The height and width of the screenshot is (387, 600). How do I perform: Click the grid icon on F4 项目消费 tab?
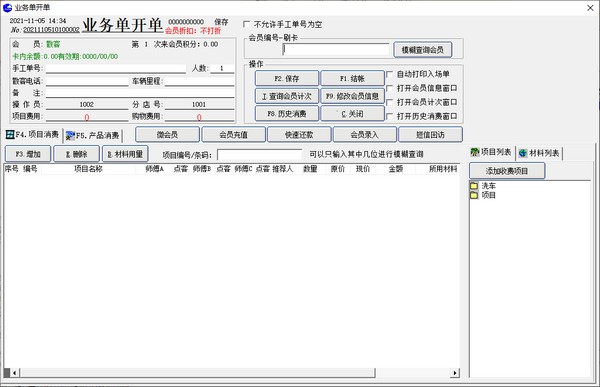pyautogui.click(x=10, y=134)
